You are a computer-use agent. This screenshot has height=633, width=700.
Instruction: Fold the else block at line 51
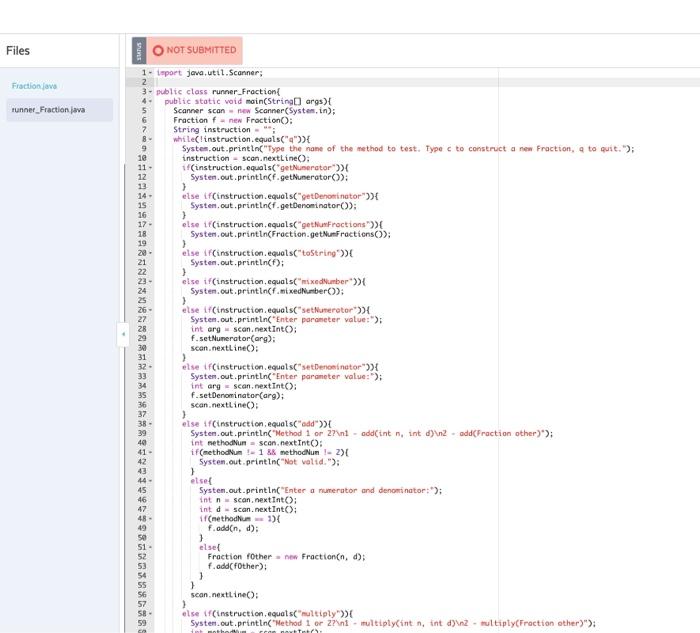point(150,547)
